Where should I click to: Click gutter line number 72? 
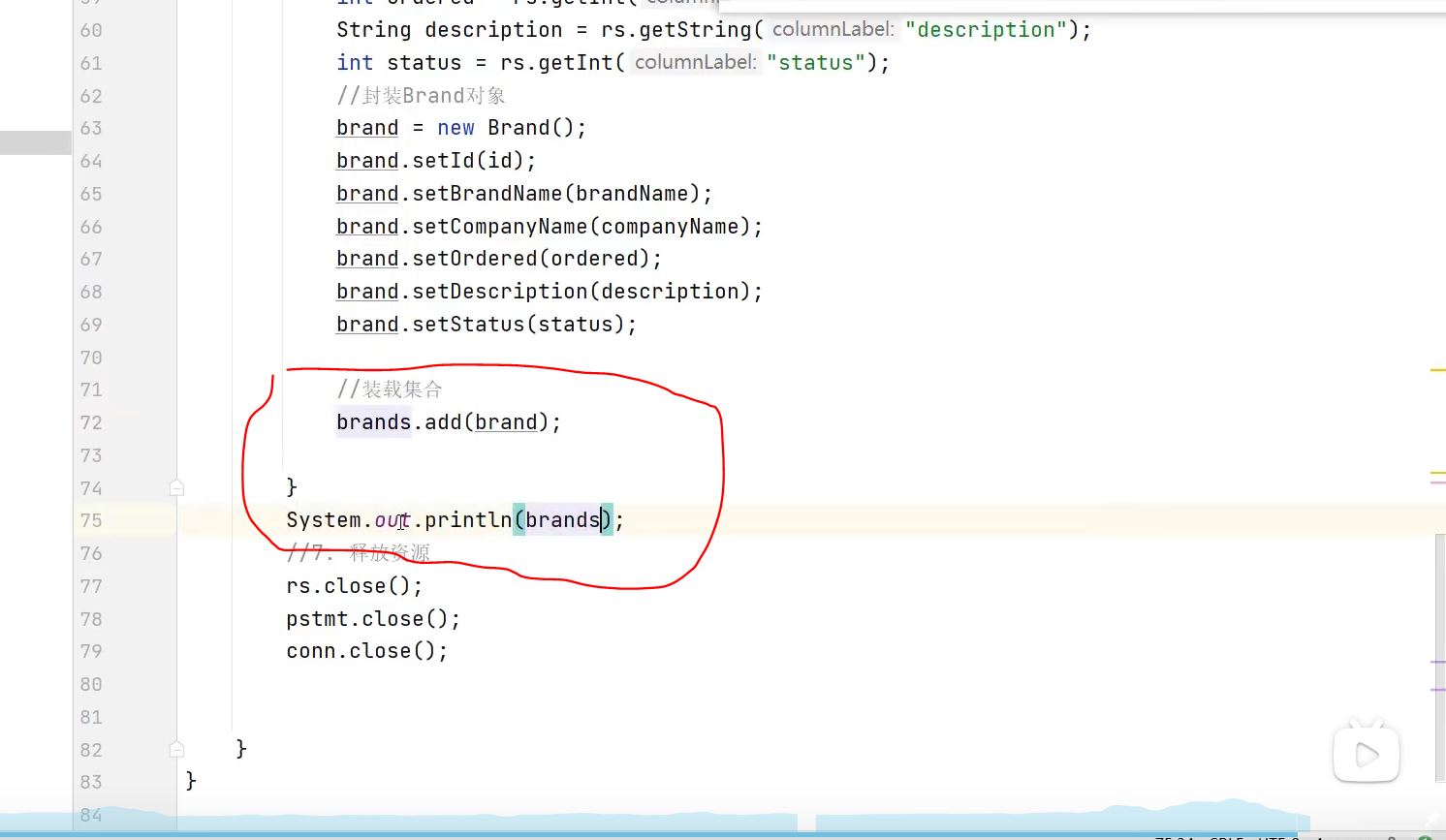coord(91,422)
